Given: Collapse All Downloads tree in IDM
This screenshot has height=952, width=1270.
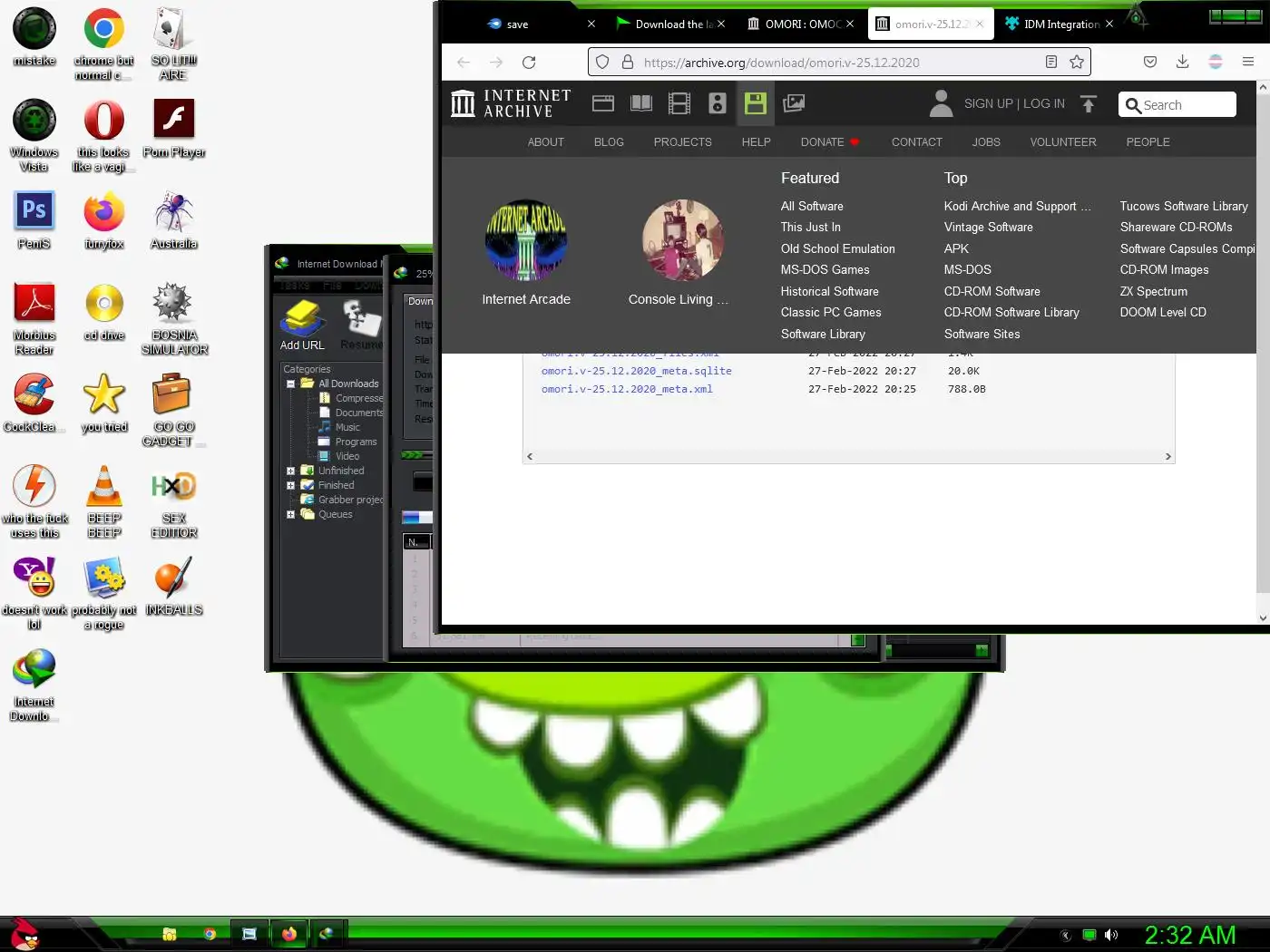Looking at the screenshot, I should click(290, 384).
